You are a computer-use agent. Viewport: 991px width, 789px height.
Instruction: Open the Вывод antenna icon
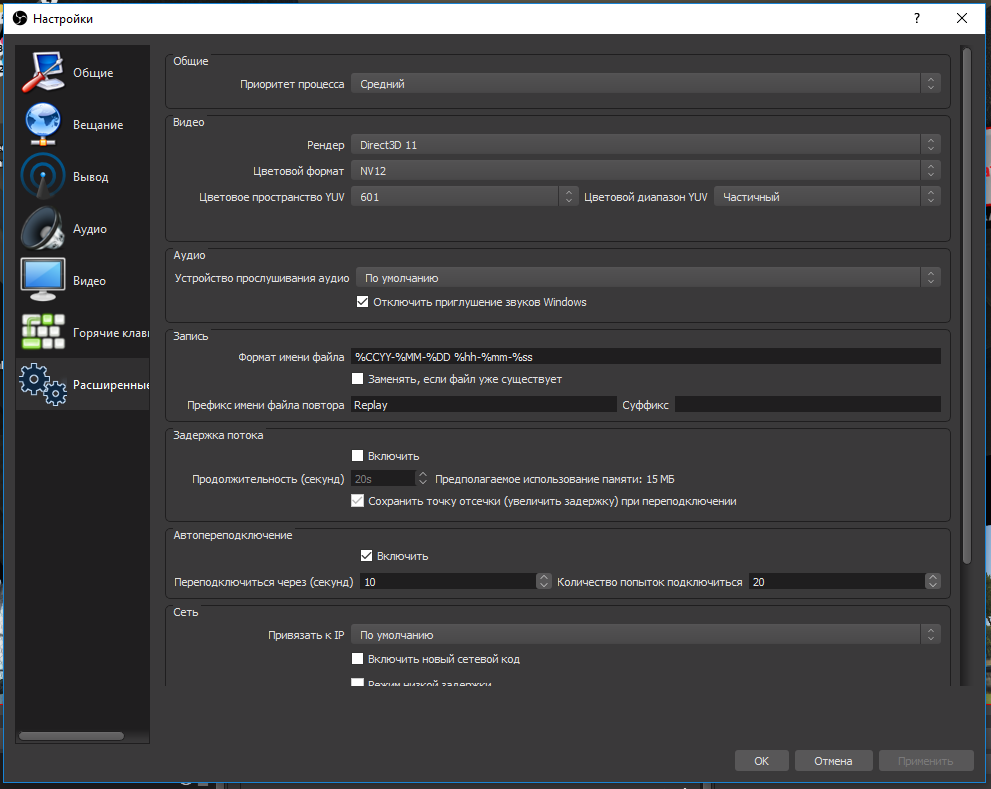click(43, 177)
